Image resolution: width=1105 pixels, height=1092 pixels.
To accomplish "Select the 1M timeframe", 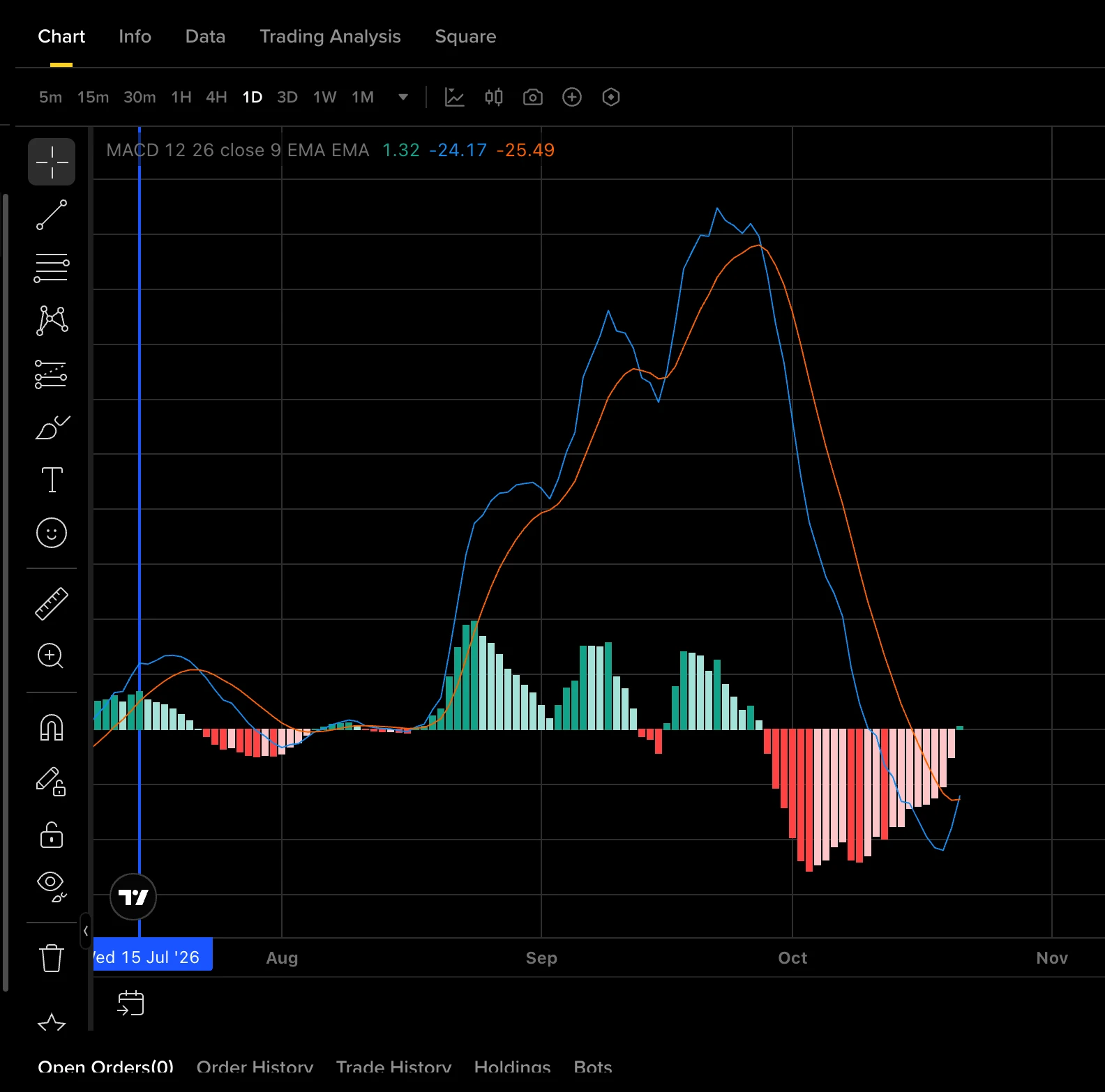I will pyautogui.click(x=363, y=97).
